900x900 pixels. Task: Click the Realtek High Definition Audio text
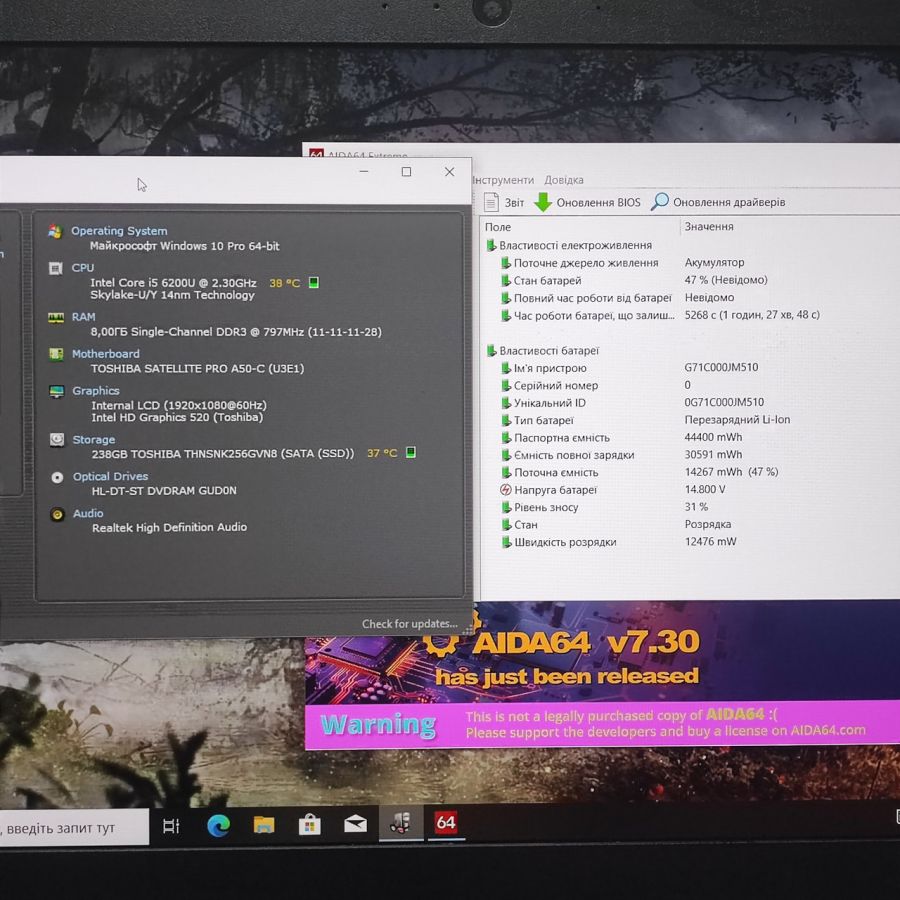169,527
